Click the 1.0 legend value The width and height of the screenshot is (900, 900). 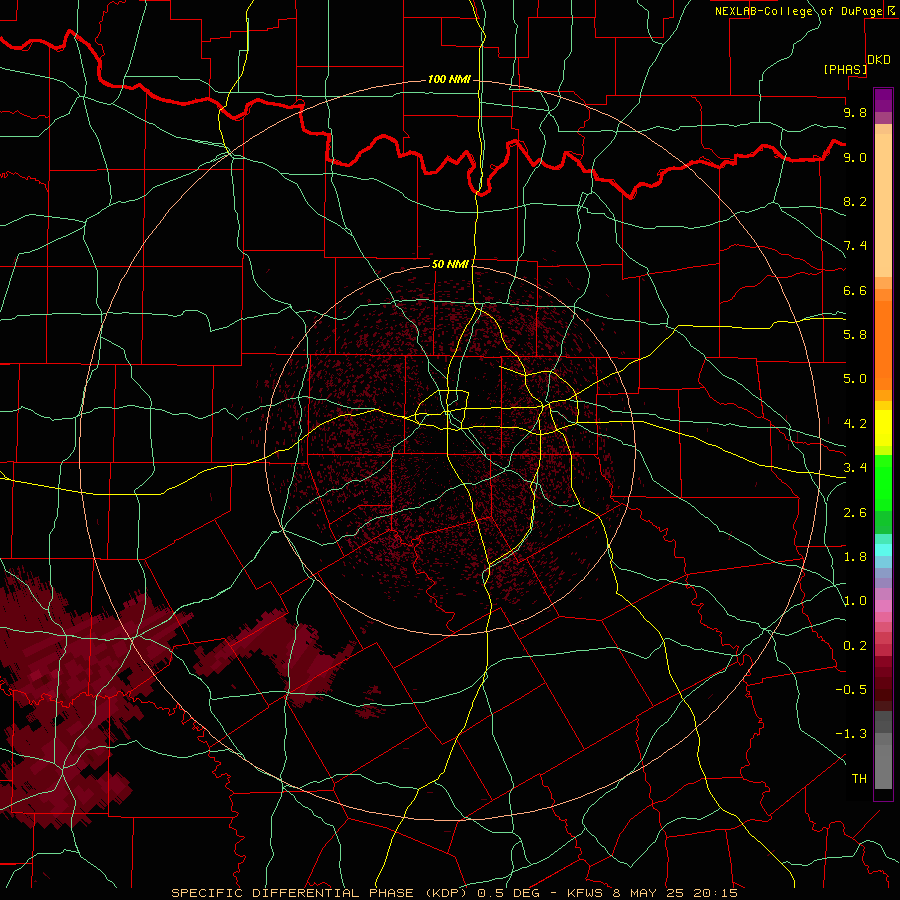click(855, 601)
